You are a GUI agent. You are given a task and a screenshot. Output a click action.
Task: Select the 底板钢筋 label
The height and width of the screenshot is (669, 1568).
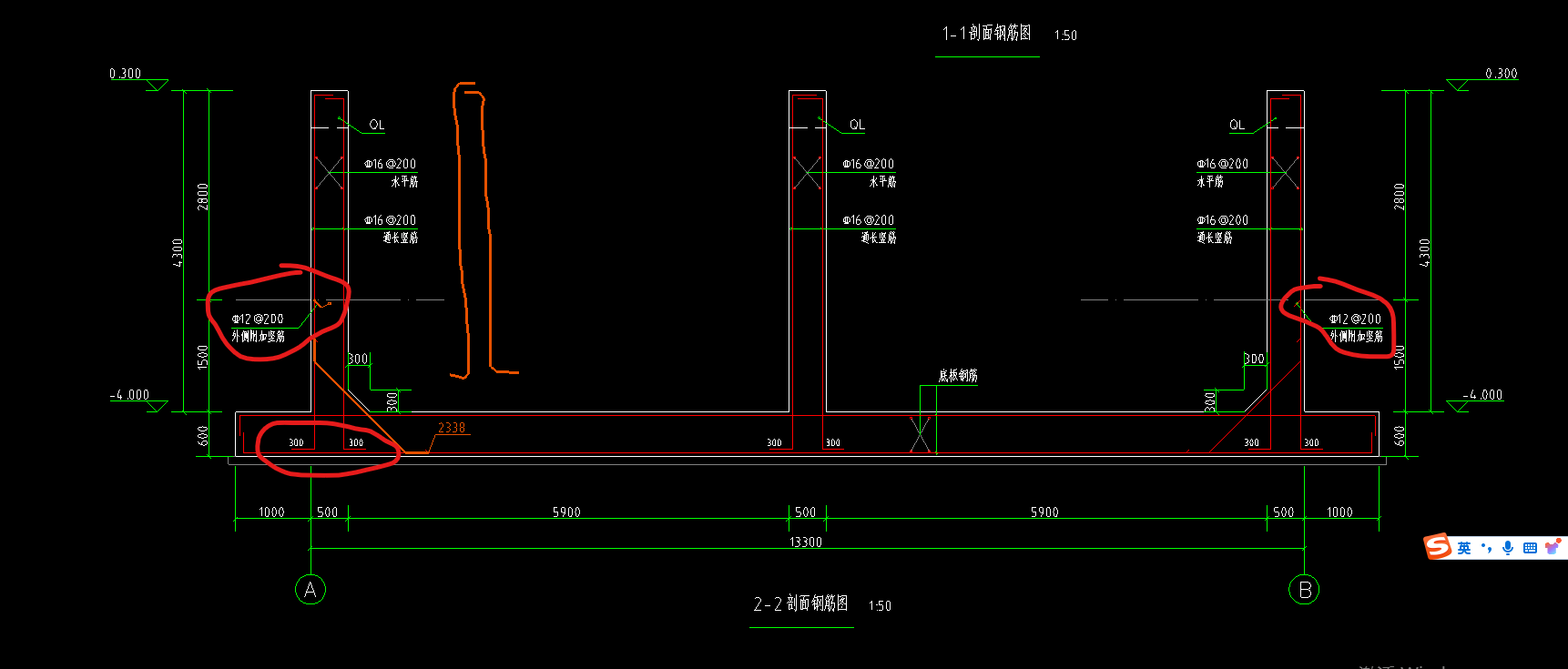pos(958,375)
